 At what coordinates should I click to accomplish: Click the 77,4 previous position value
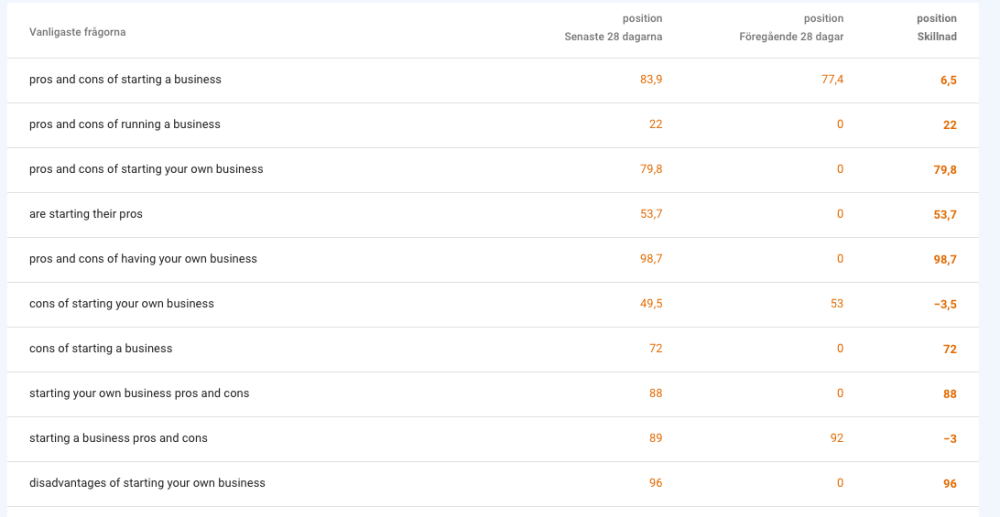coord(832,79)
